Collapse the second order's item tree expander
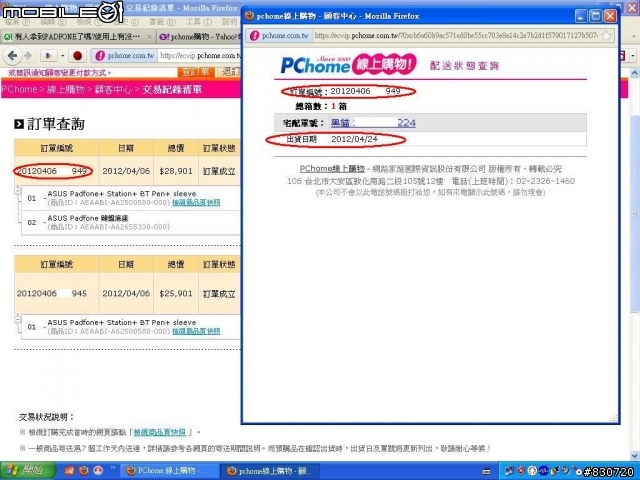640x480 pixels. coord(18,319)
